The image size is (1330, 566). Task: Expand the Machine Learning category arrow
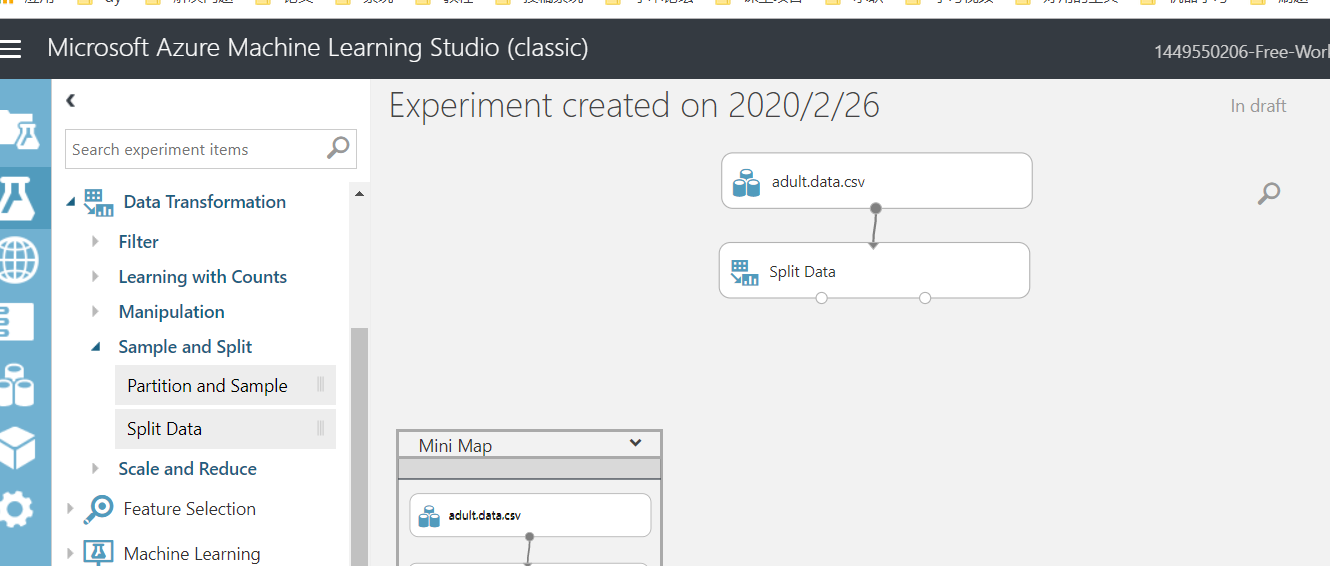pos(70,553)
